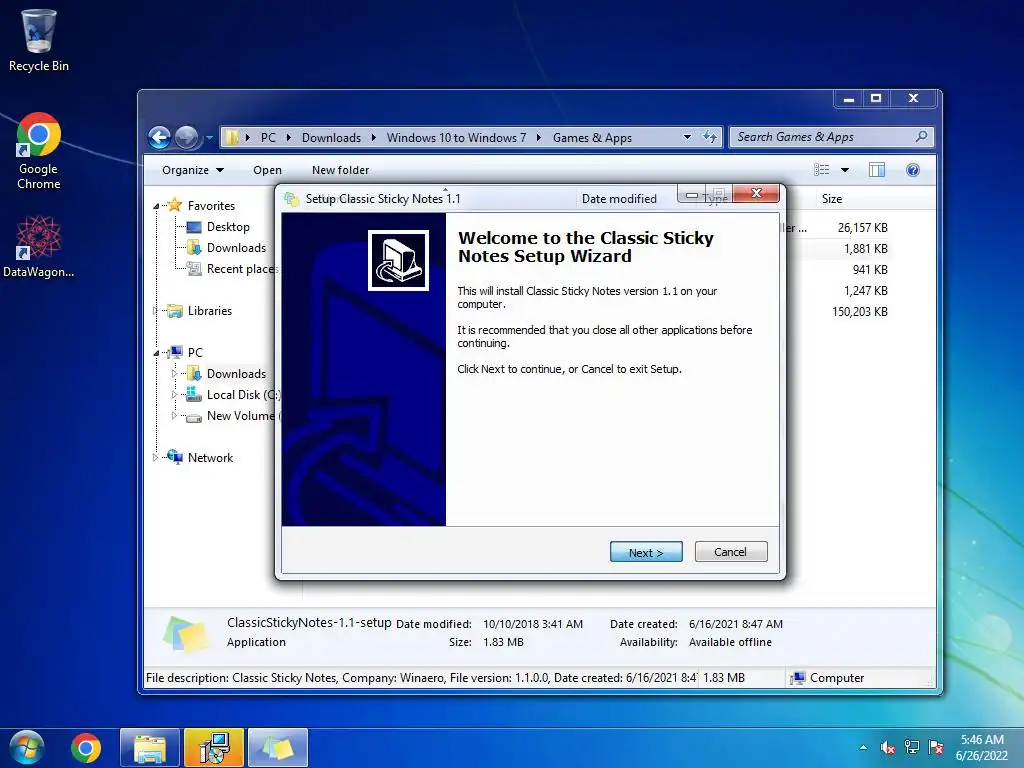Expand arrow after Downloads in address bar

tap(374, 138)
